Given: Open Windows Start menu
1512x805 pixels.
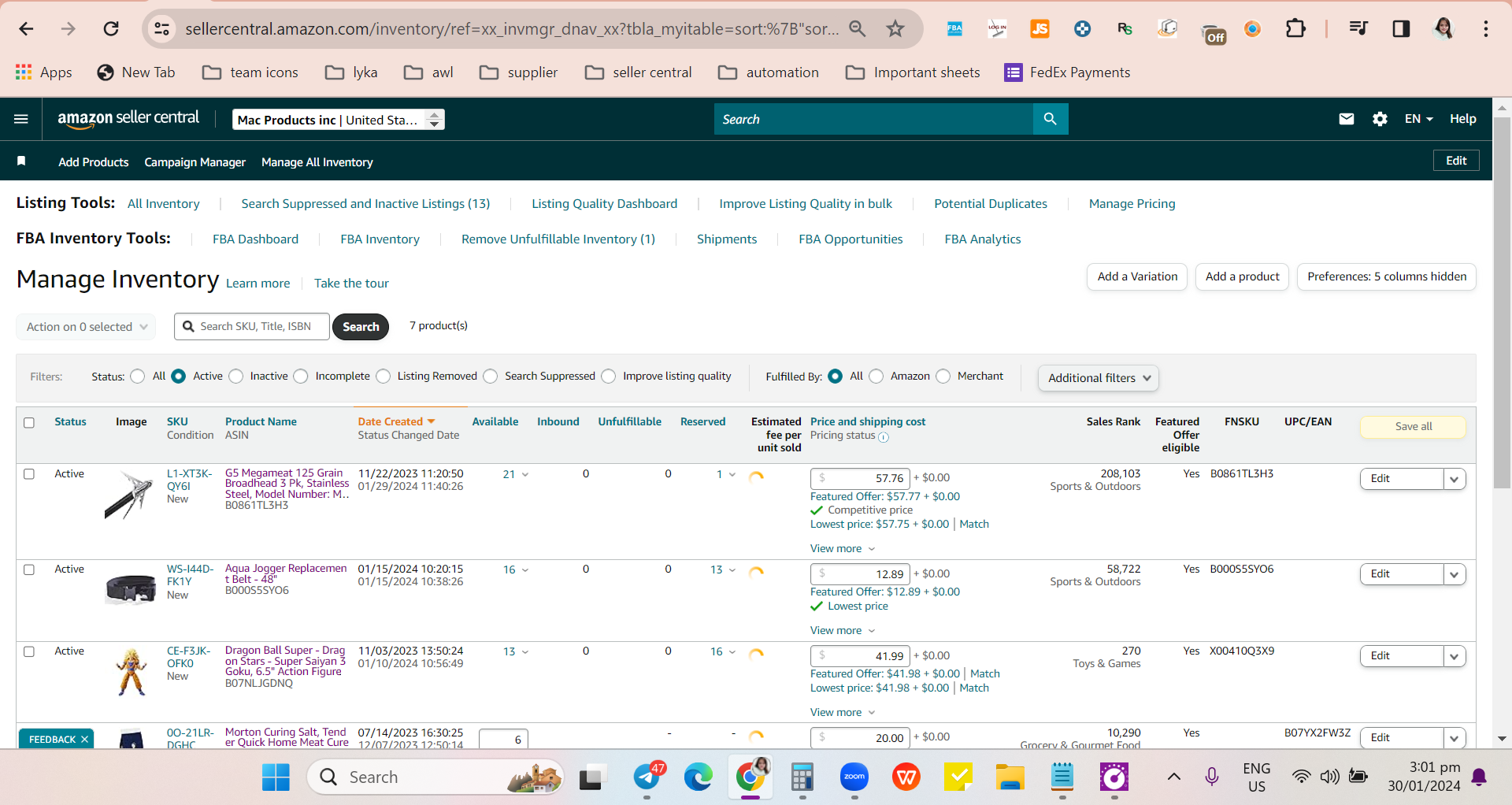Looking at the screenshot, I should pos(276,777).
